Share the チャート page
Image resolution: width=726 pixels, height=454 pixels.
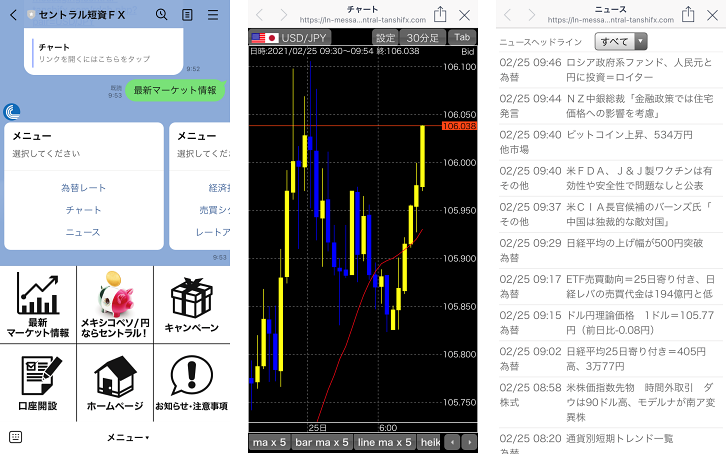(x=440, y=14)
